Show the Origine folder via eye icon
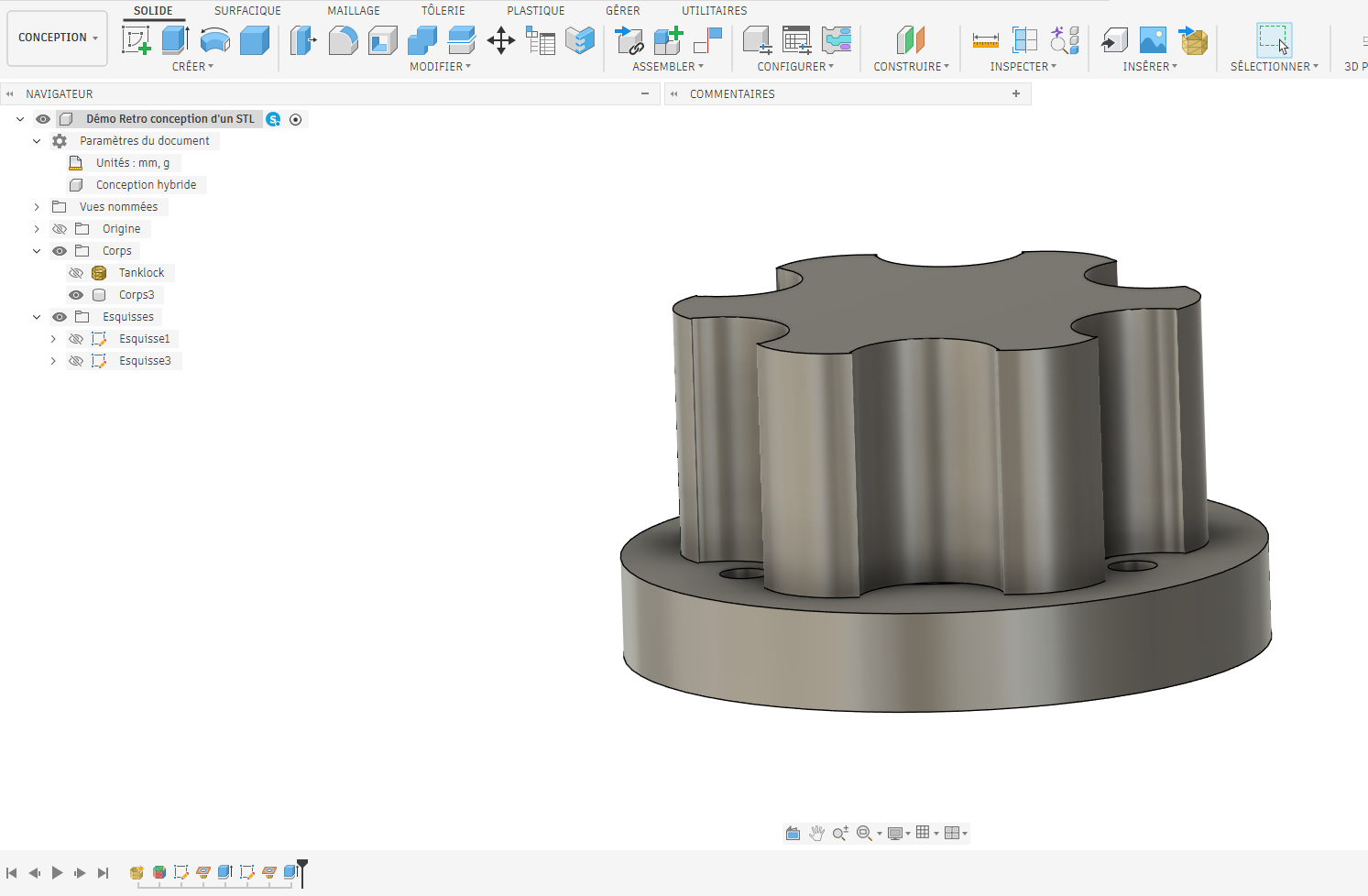 click(x=60, y=229)
